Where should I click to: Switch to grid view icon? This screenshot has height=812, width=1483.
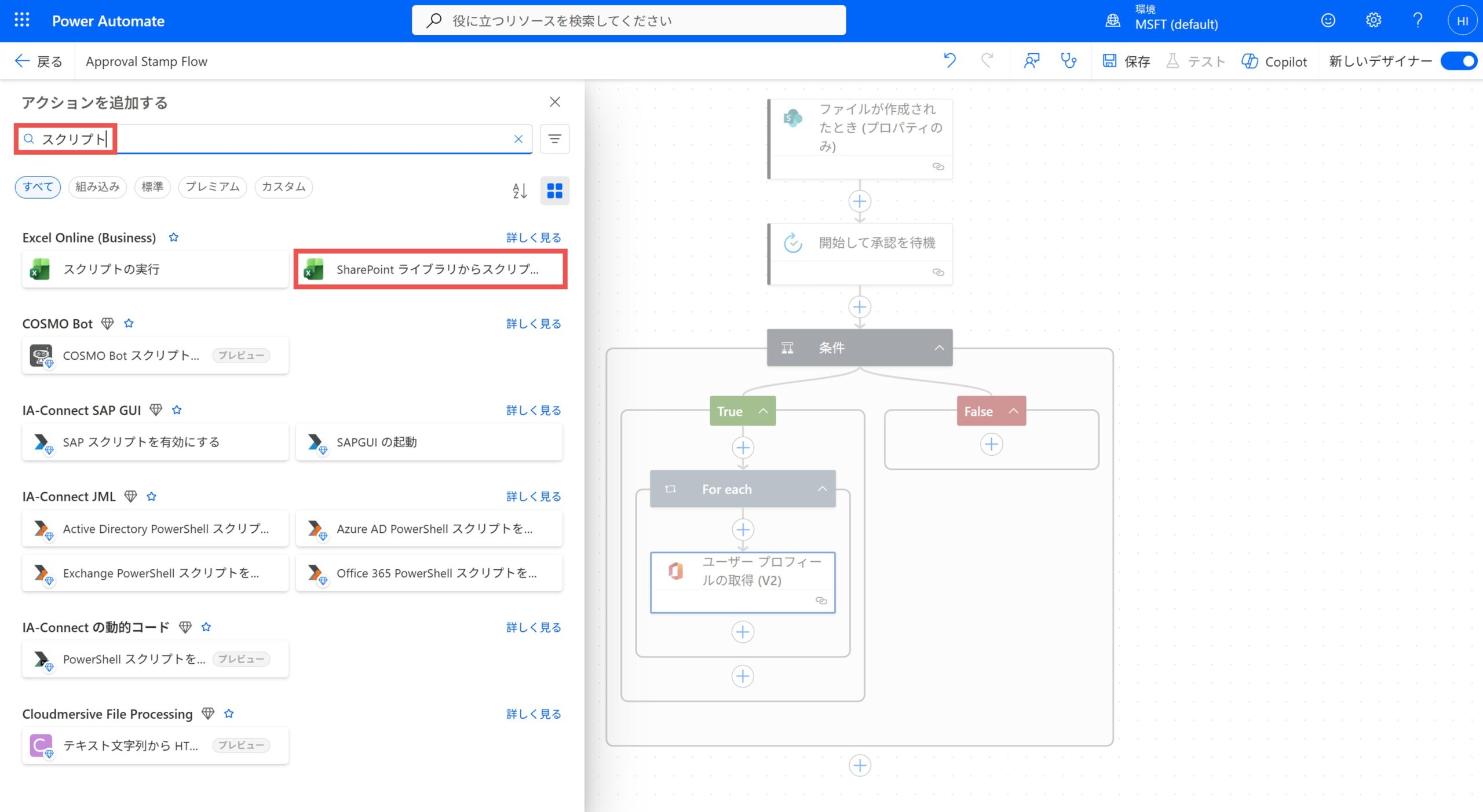pos(554,191)
